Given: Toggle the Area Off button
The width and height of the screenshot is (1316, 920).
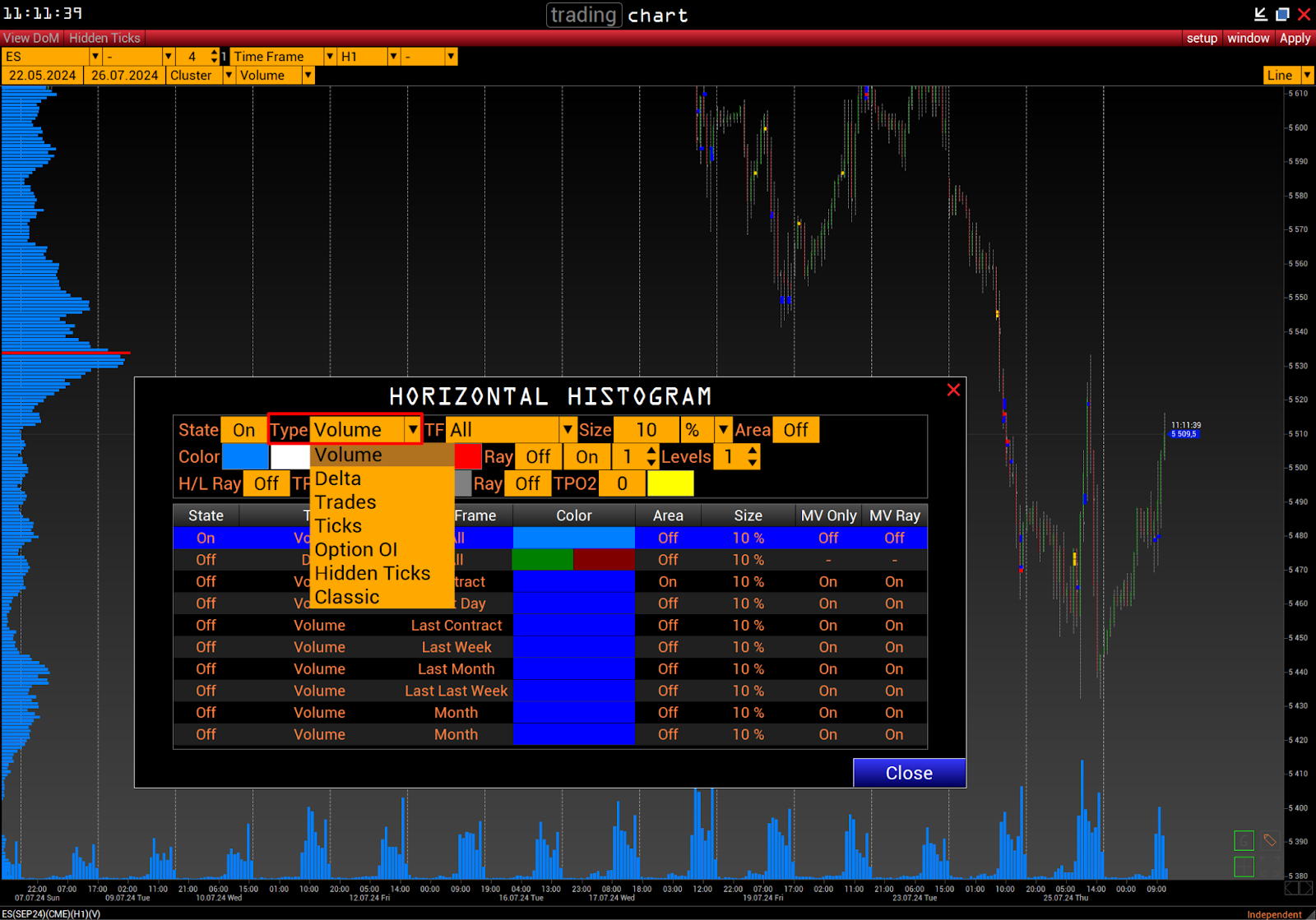Looking at the screenshot, I should (x=795, y=430).
